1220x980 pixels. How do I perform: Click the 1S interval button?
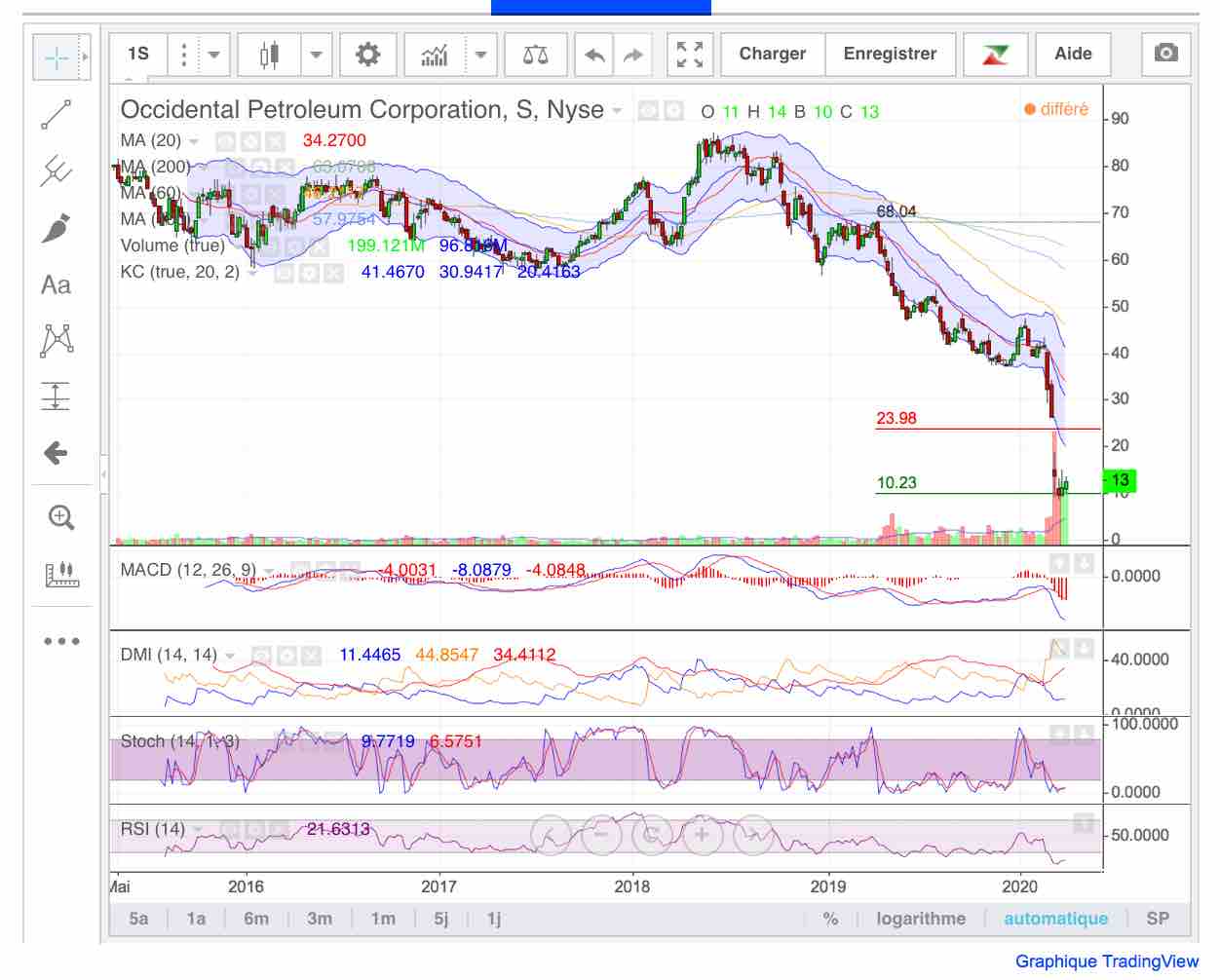pyautogui.click(x=138, y=55)
